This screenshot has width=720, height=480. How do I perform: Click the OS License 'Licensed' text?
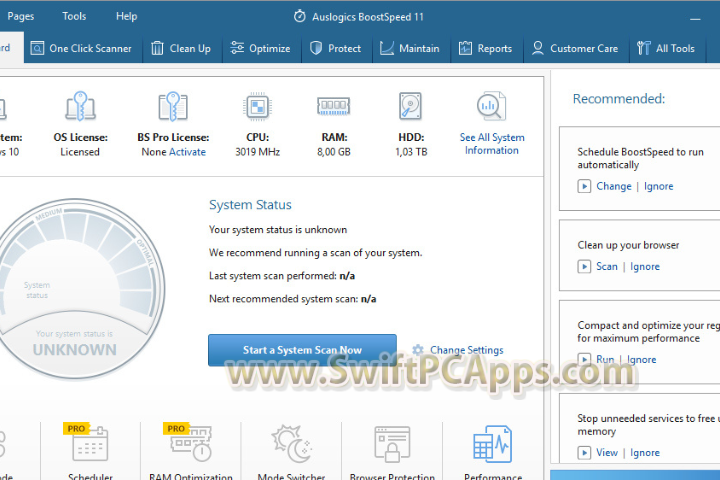(x=80, y=152)
